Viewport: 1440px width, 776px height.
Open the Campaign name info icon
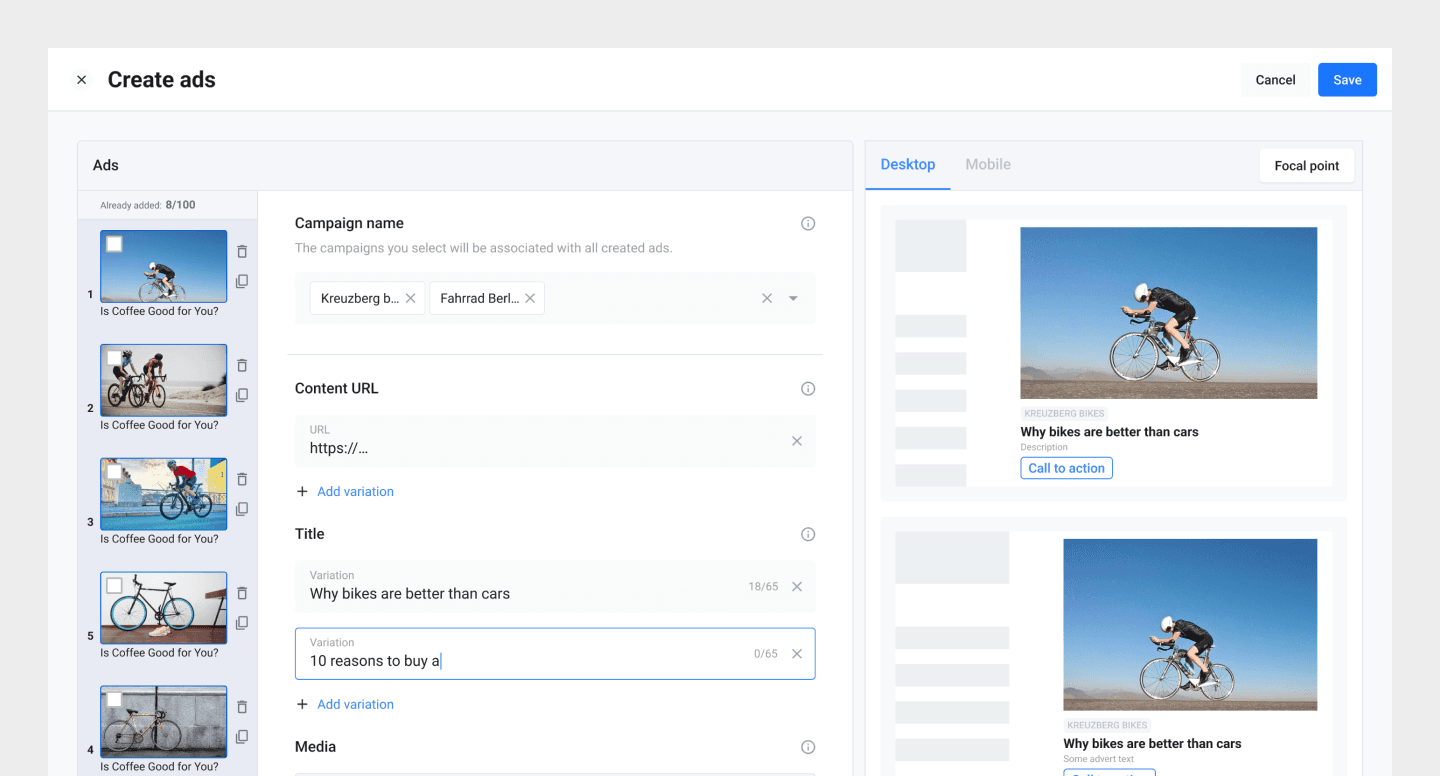point(808,224)
